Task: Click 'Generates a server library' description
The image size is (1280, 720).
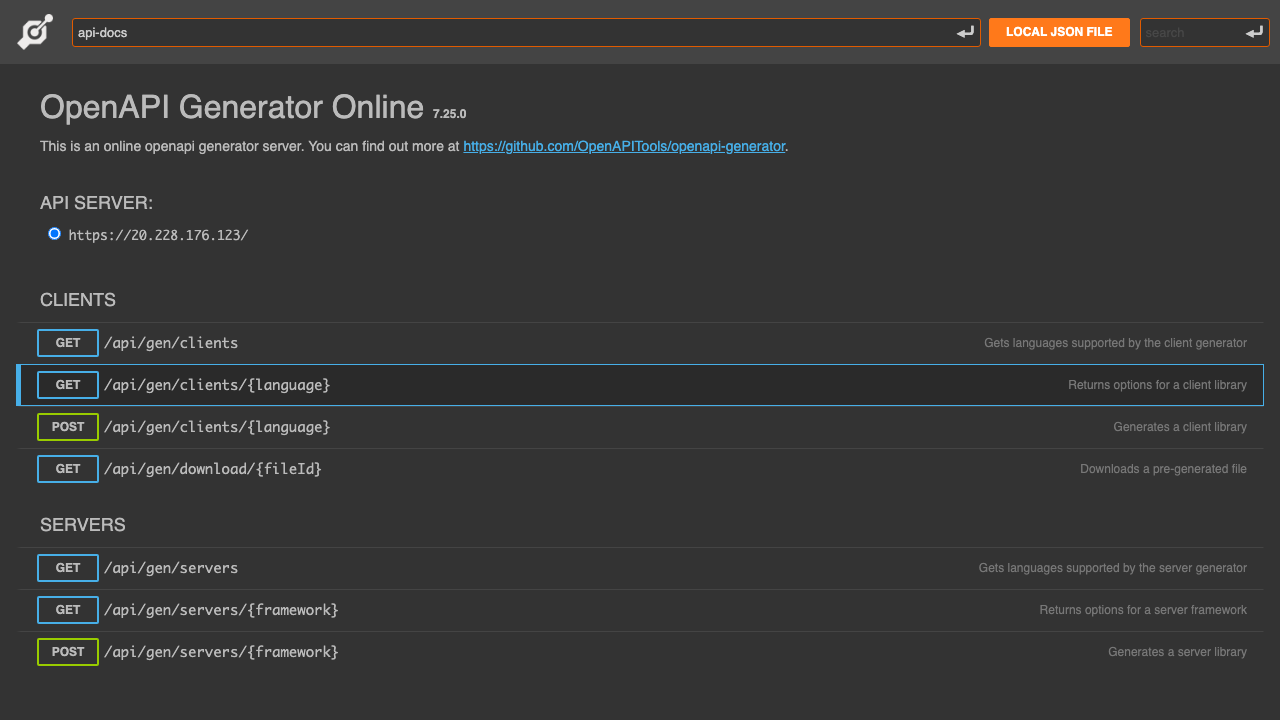Action: (1177, 652)
